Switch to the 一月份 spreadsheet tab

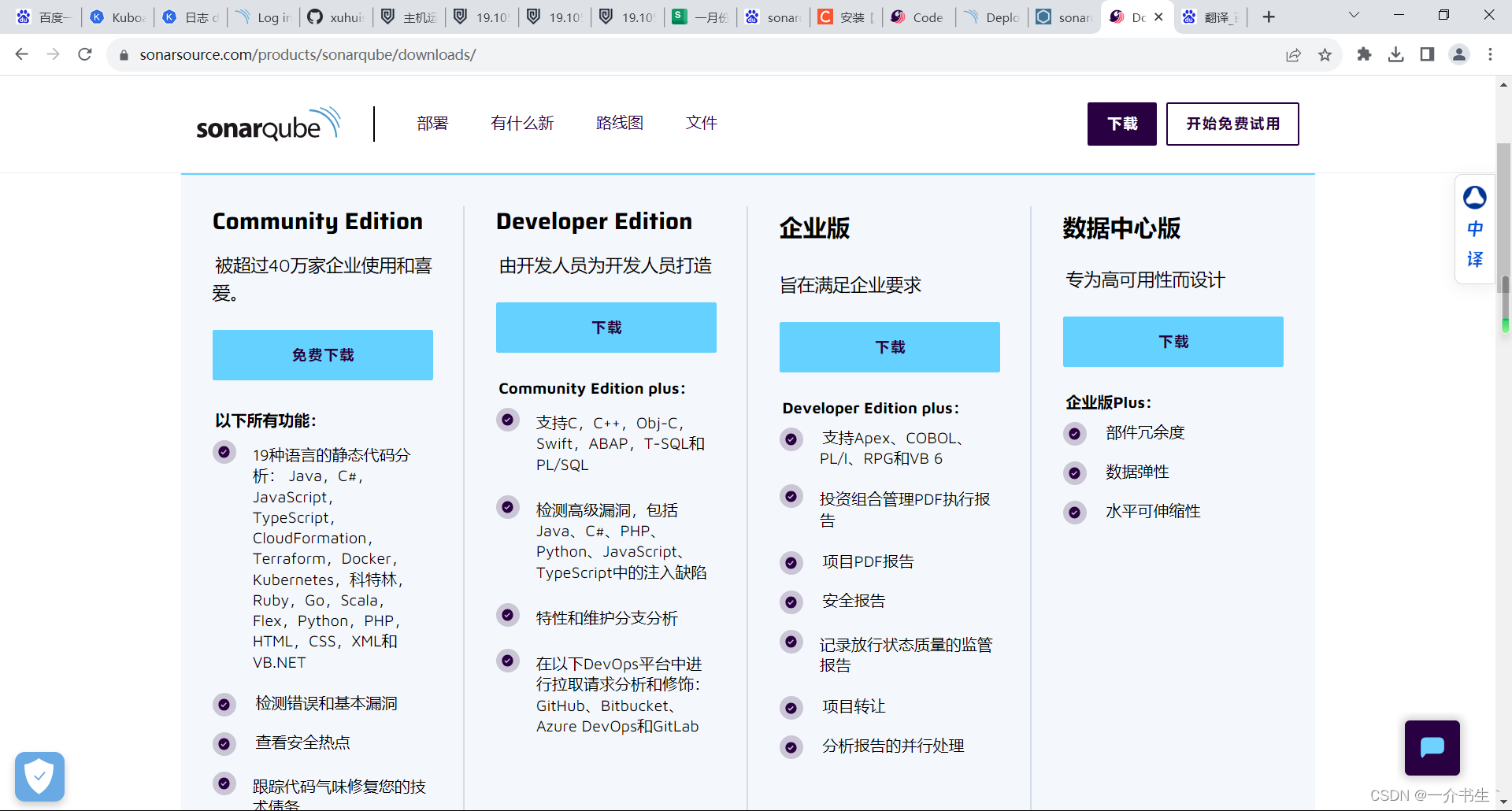[x=701, y=17]
